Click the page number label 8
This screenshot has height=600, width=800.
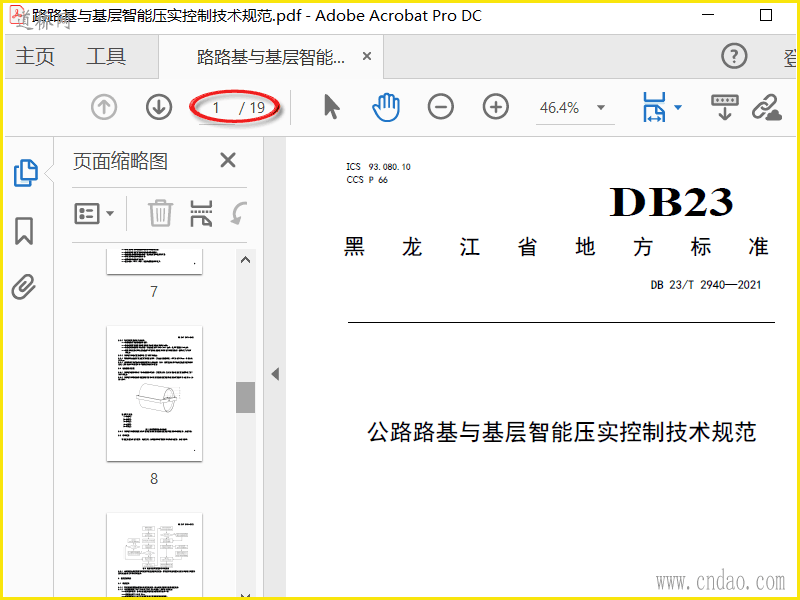(x=154, y=479)
